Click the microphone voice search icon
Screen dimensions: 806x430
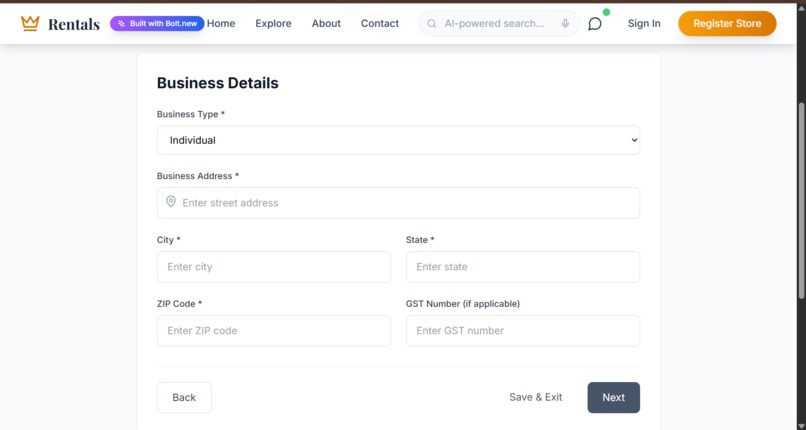[x=565, y=24]
